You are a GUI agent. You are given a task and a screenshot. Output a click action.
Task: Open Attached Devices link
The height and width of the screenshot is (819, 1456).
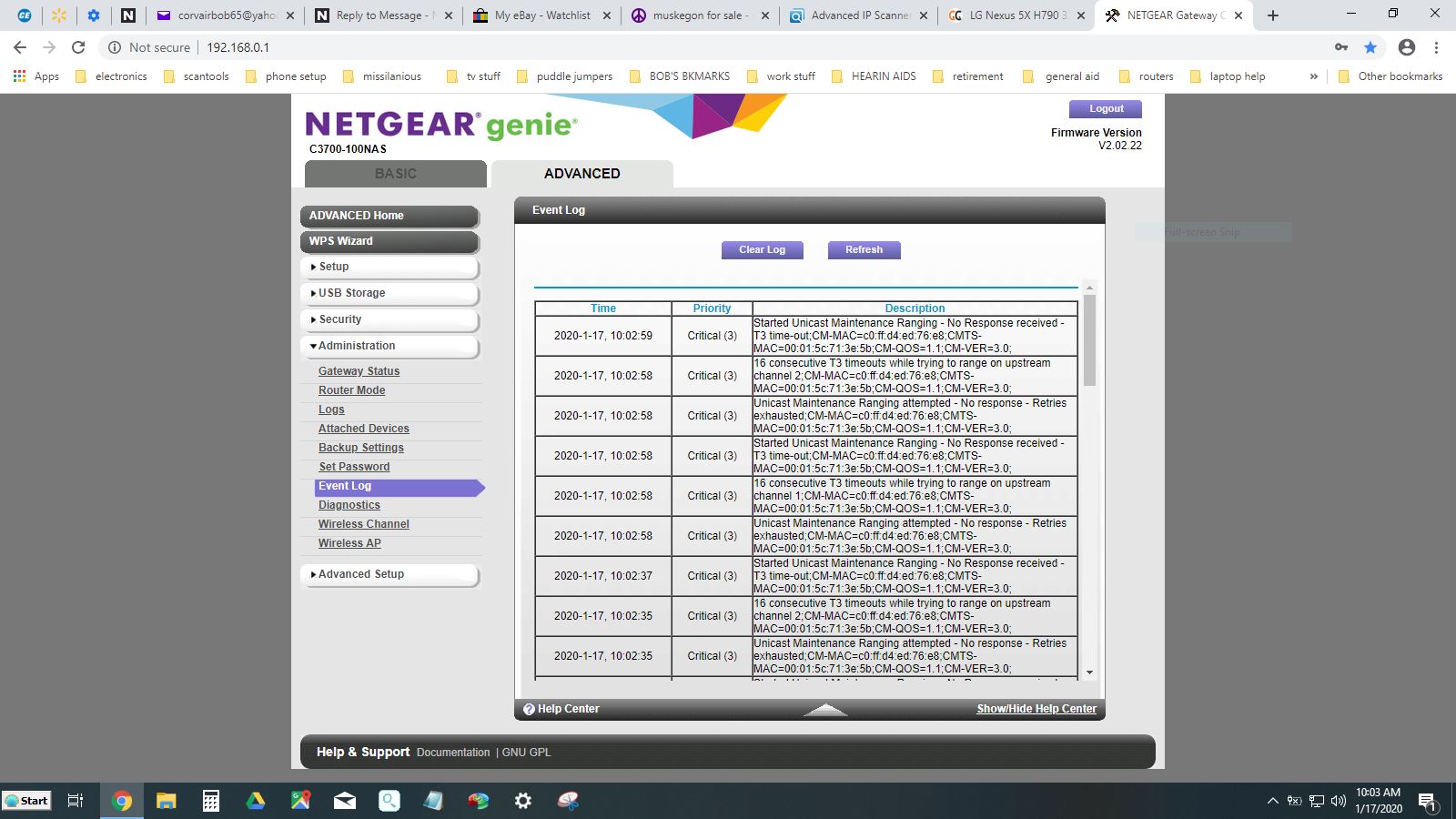point(363,429)
